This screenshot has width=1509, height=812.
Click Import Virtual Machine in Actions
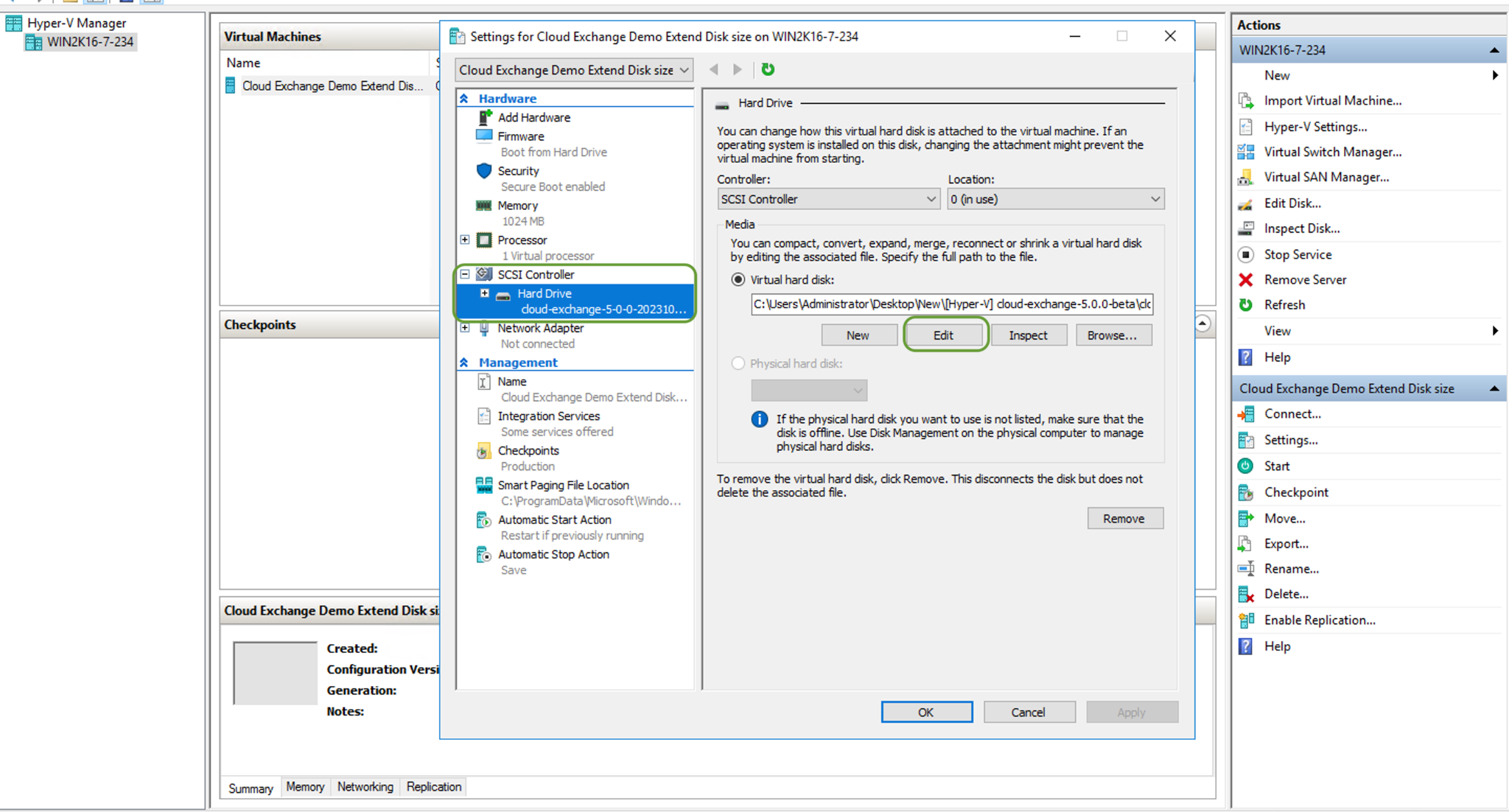pyautogui.click(x=1332, y=101)
